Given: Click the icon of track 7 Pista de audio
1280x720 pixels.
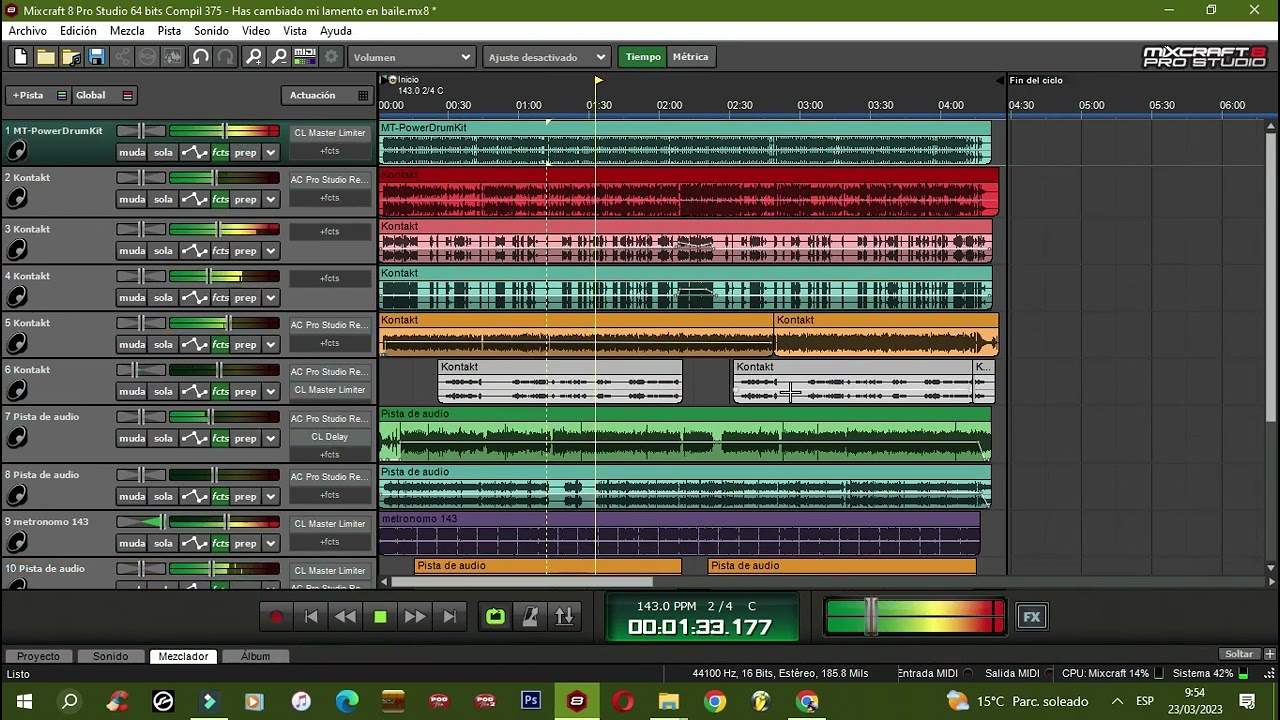Looking at the screenshot, I should coord(16,438).
